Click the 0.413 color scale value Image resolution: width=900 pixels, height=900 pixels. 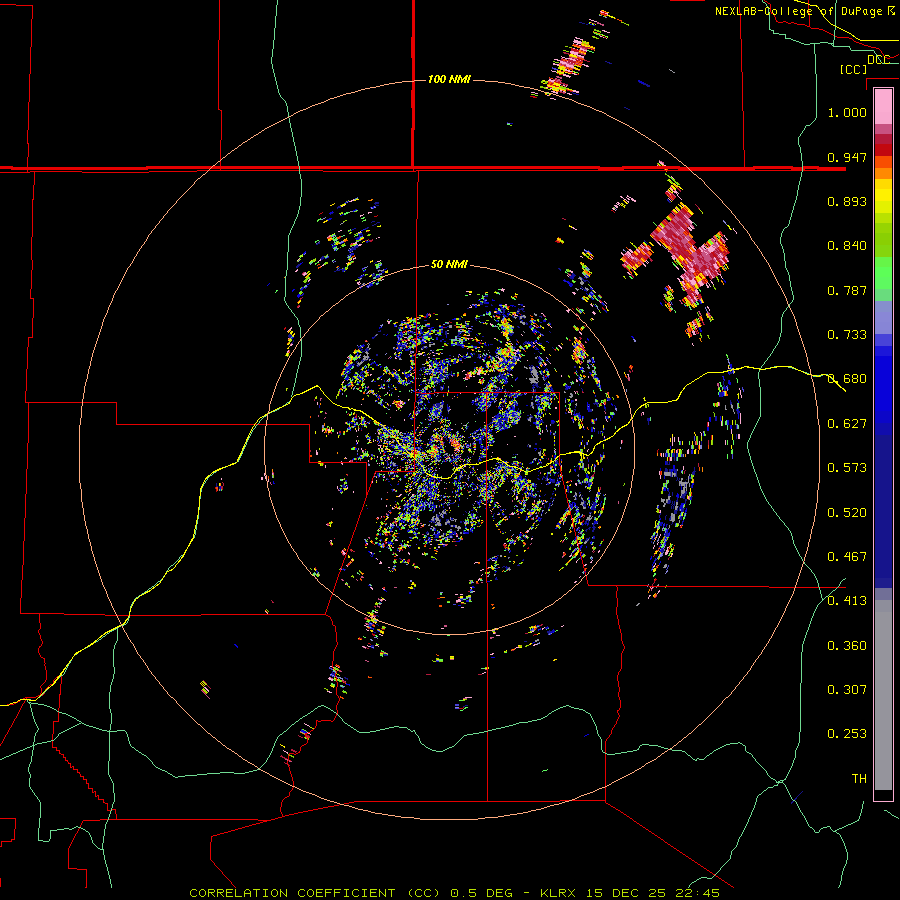coord(847,601)
